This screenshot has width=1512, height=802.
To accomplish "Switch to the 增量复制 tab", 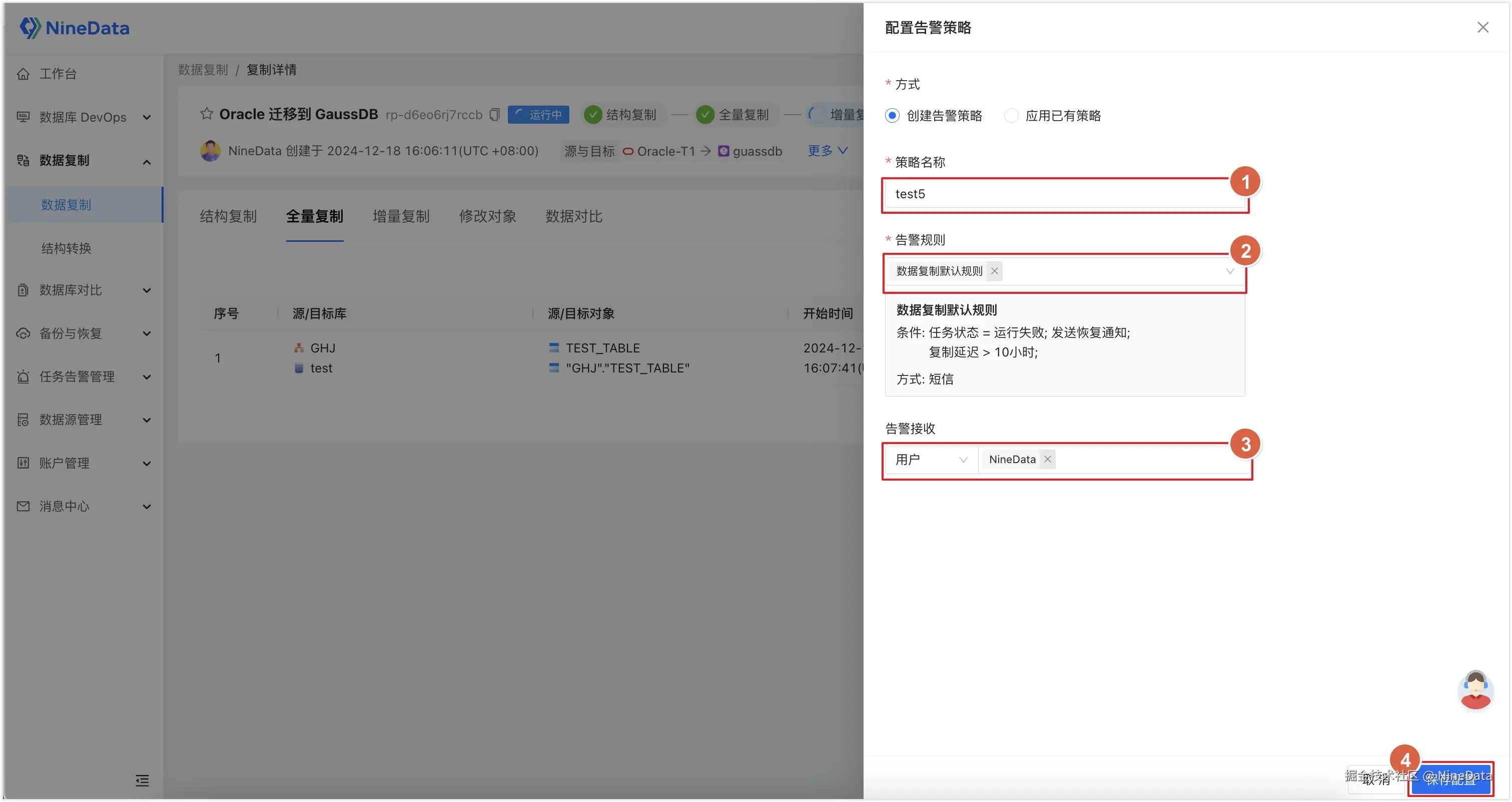I will click(x=401, y=216).
